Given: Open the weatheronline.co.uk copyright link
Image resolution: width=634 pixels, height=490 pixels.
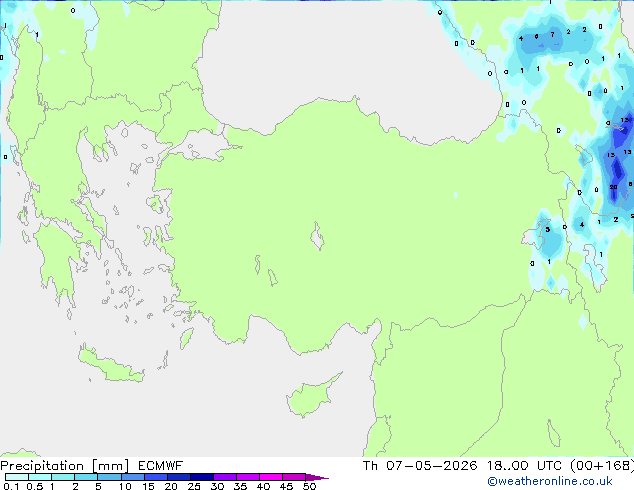Looking at the screenshot, I should [550, 481].
